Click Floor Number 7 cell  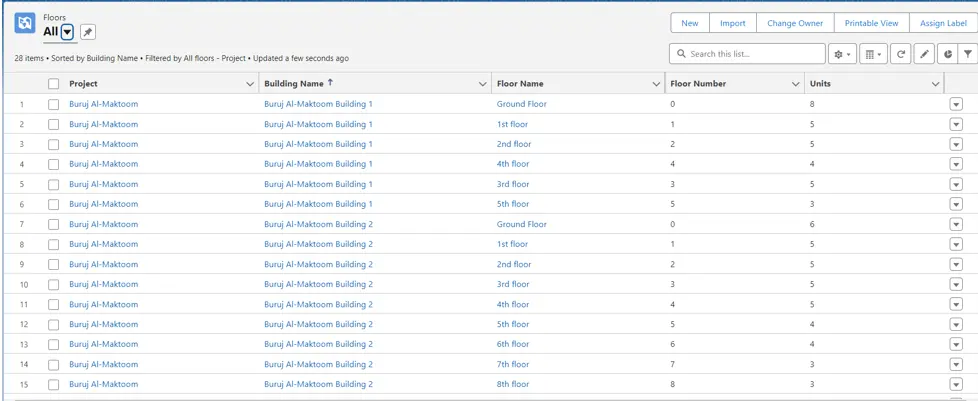(x=672, y=364)
